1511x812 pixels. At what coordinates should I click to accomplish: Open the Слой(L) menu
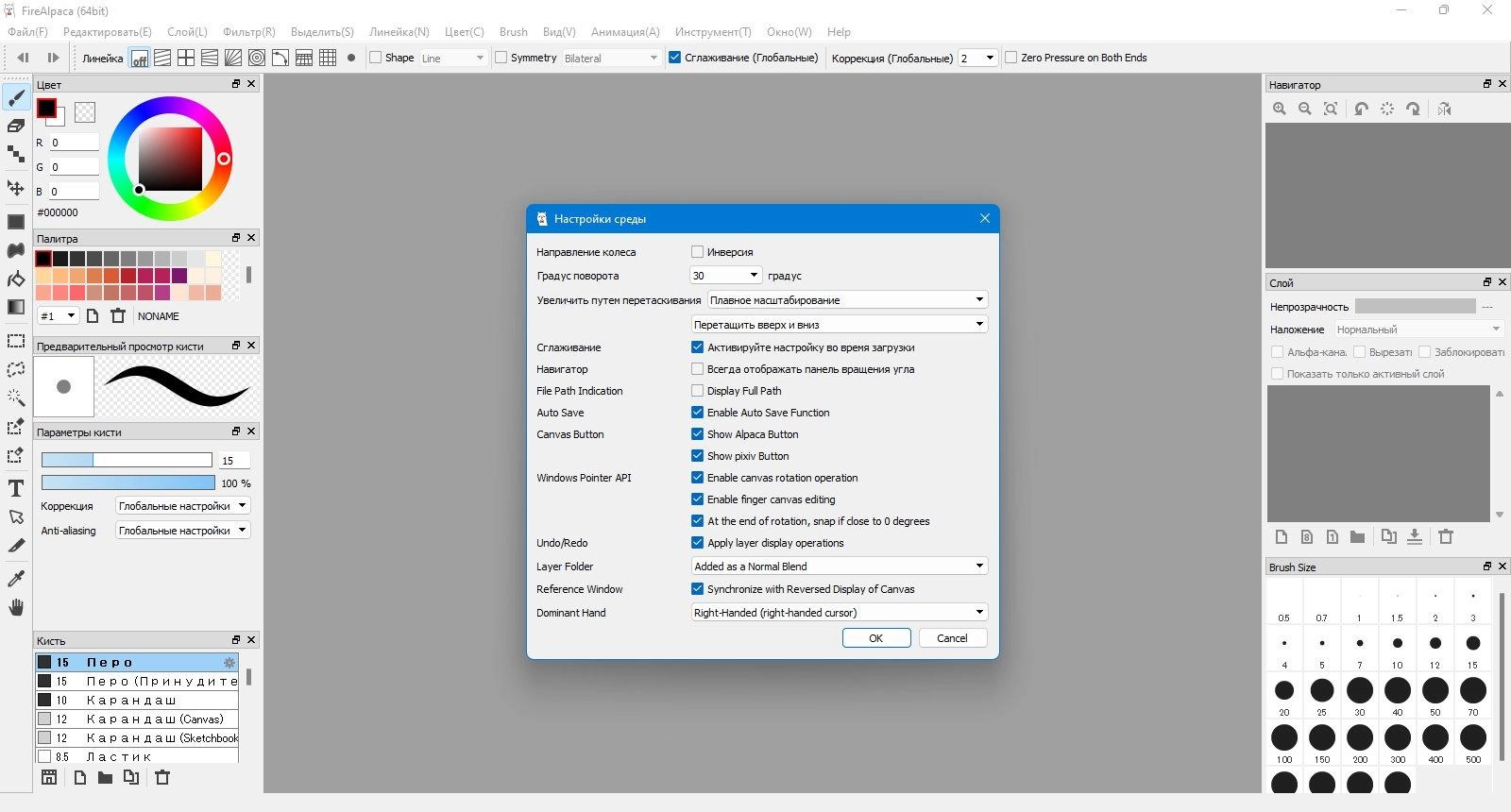(x=187, y=32)
